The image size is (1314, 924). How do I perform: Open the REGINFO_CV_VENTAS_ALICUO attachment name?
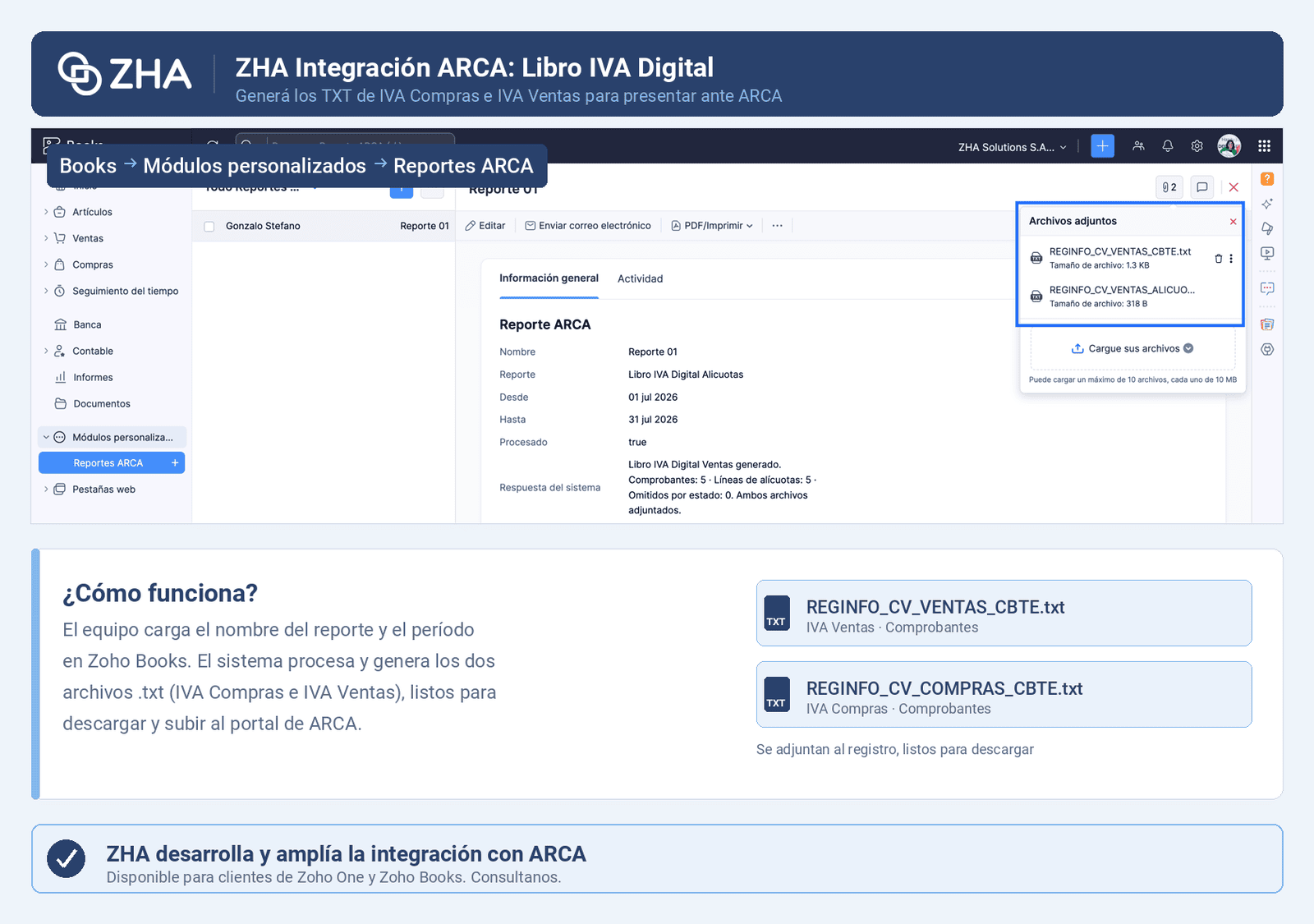[1122, 290]
